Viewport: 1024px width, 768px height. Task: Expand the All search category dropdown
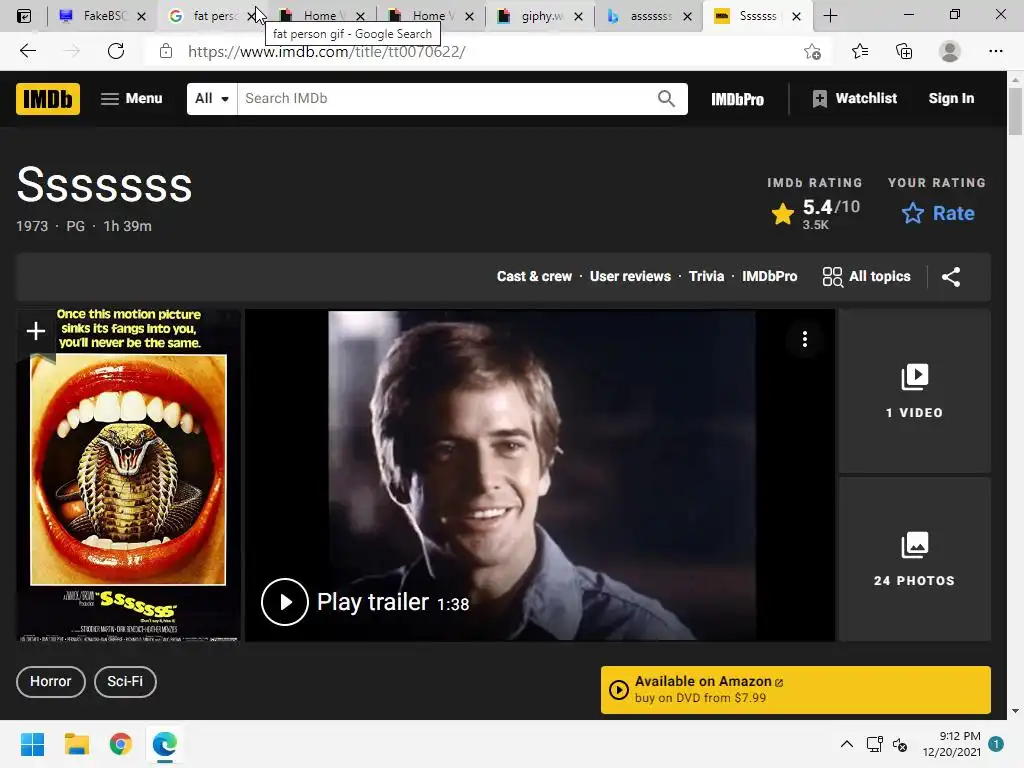tap(212, 99)
